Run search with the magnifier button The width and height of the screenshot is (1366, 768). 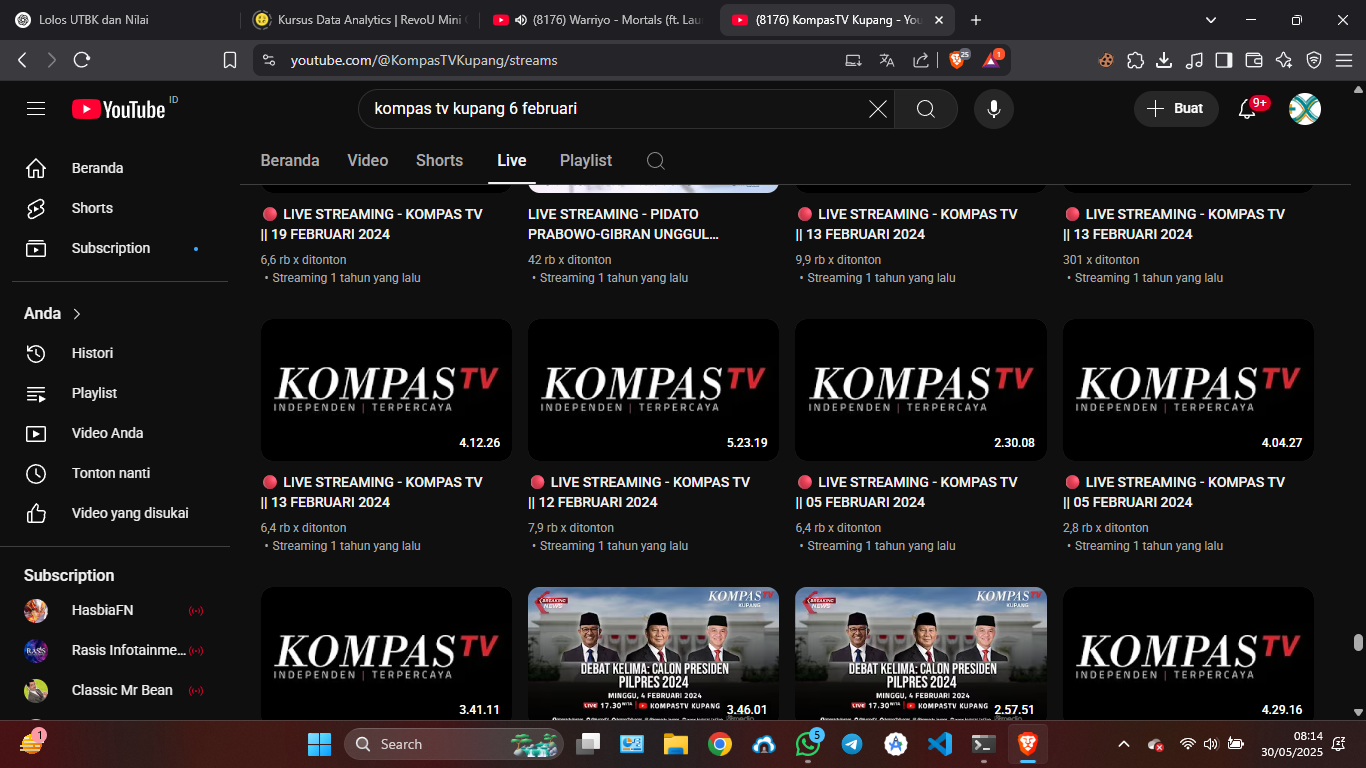click(x=926, y=109)
